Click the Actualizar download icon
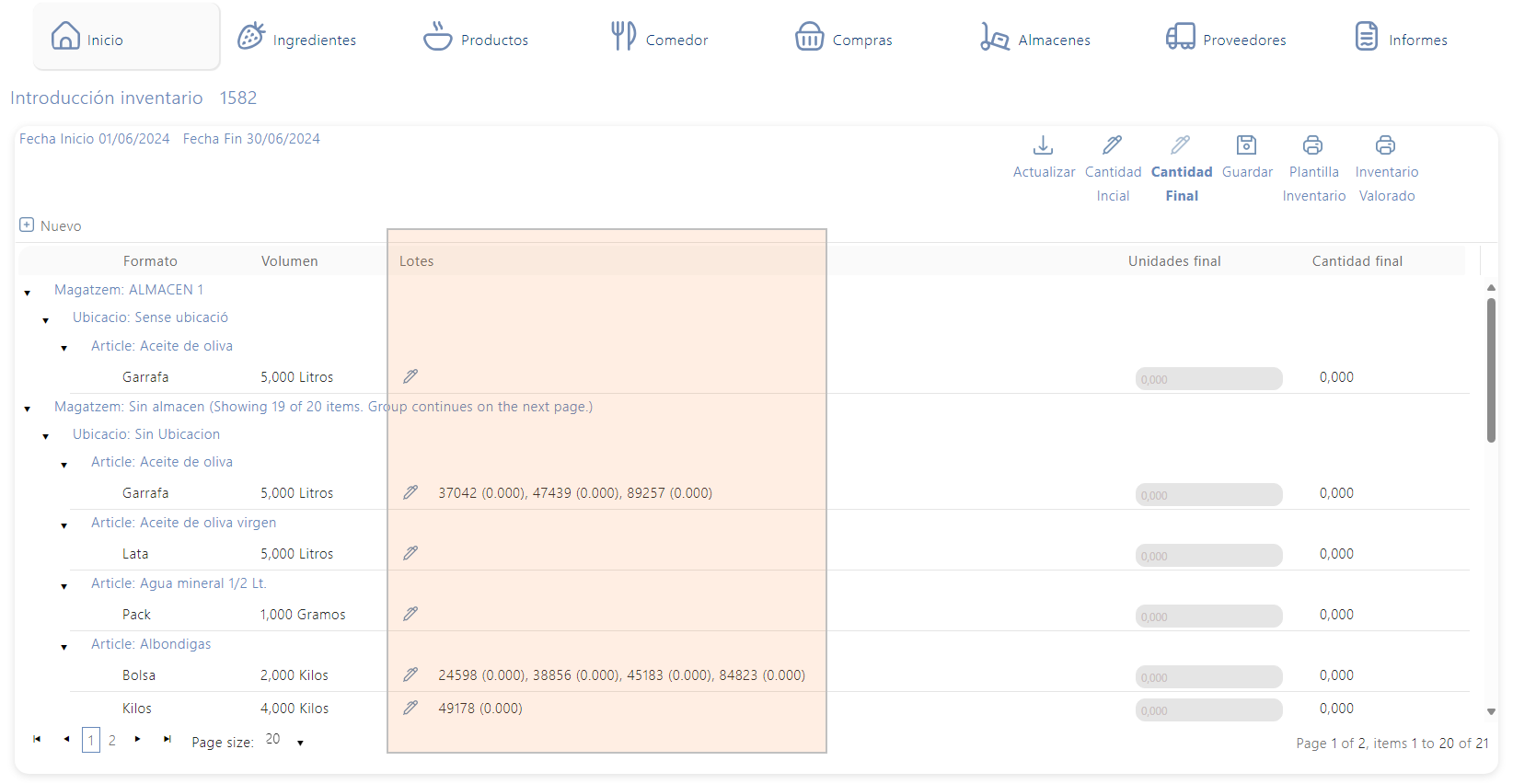 [x=1043, y=145]
